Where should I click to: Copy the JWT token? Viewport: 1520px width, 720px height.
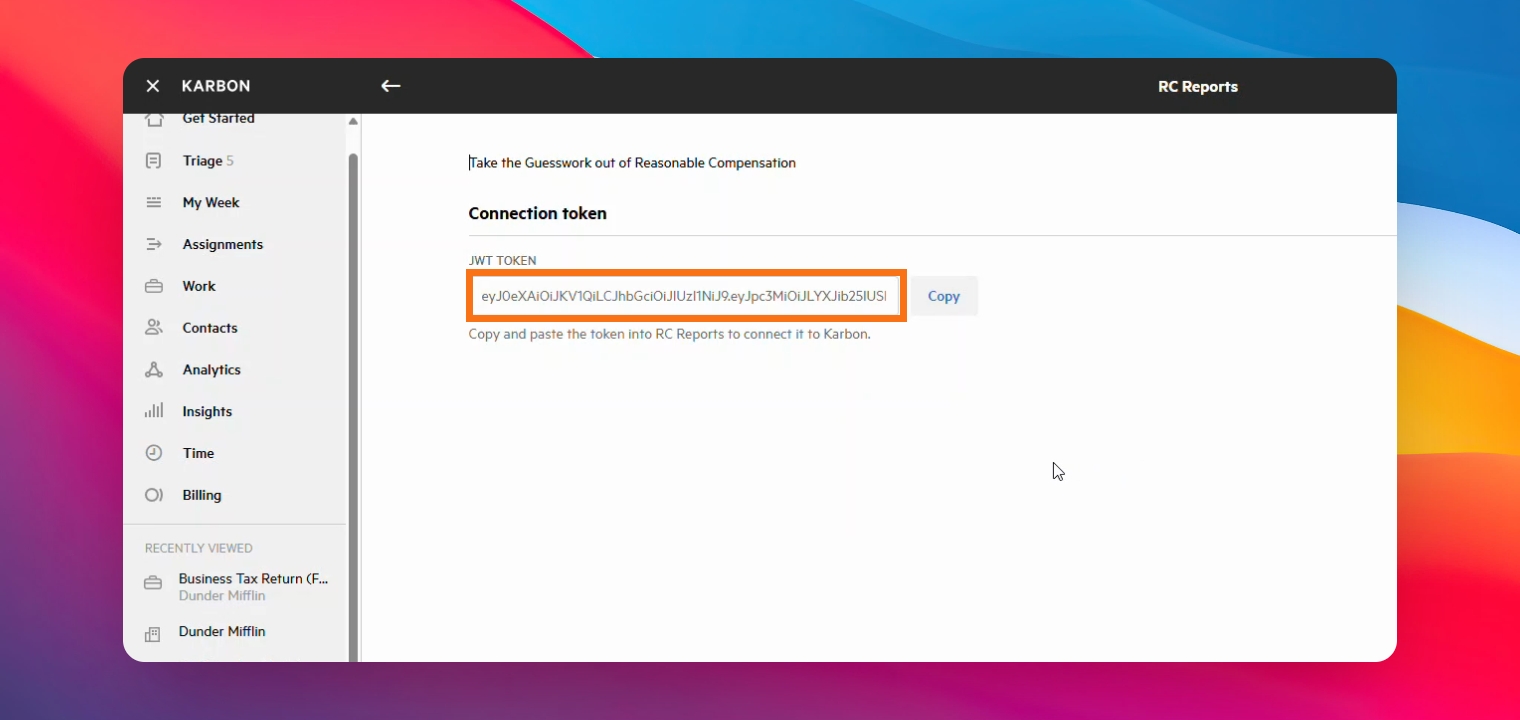(x=943, y=296)
